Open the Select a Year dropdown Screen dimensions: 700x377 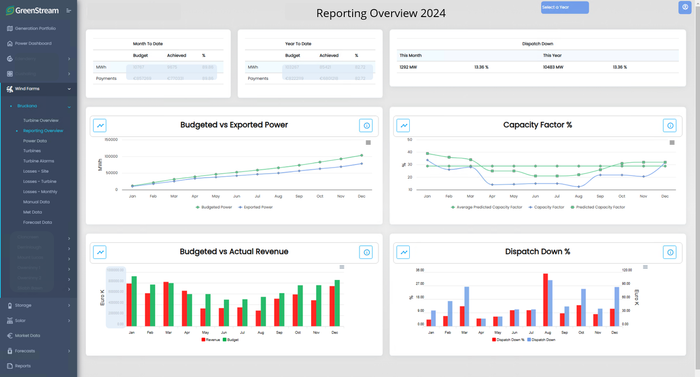pos(565,7)
